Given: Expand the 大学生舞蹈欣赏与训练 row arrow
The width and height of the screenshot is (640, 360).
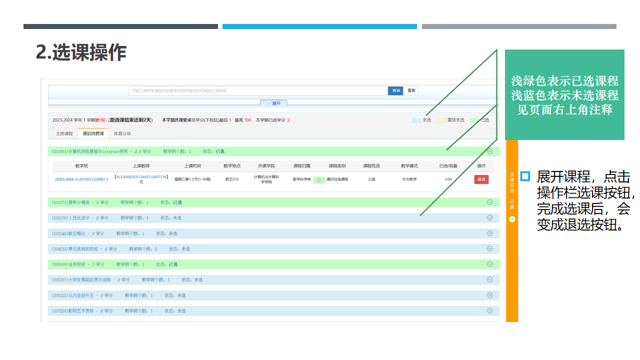Looking at the screenshot, I should (490, 280).
